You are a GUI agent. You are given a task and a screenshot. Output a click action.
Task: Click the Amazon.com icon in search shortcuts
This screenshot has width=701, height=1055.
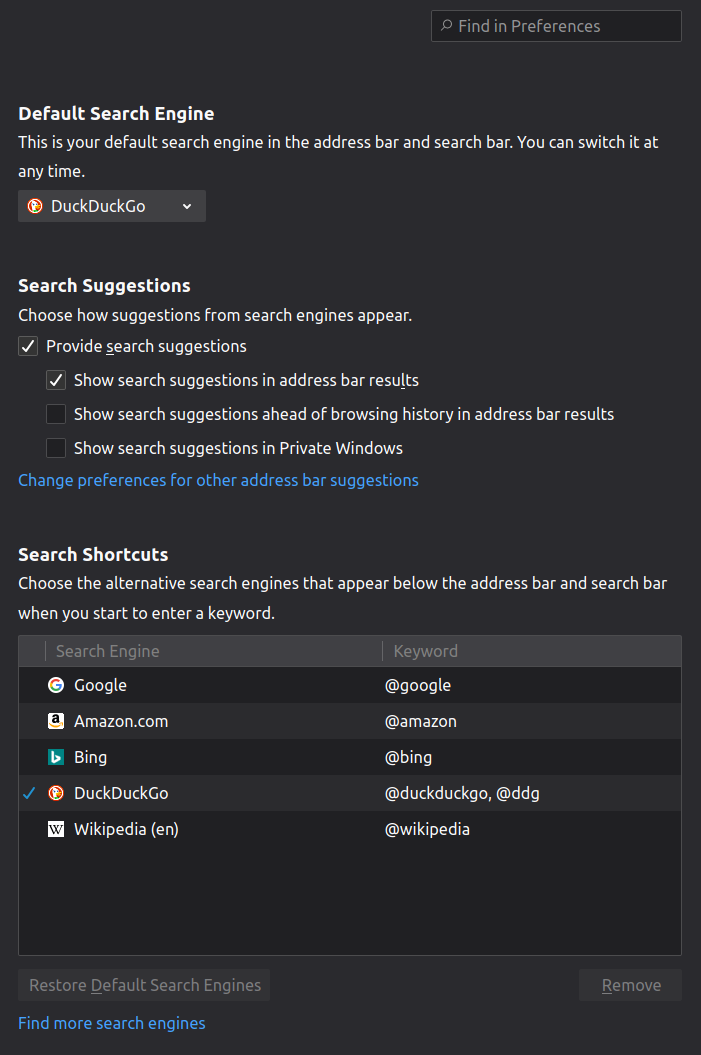coord(56,721)
